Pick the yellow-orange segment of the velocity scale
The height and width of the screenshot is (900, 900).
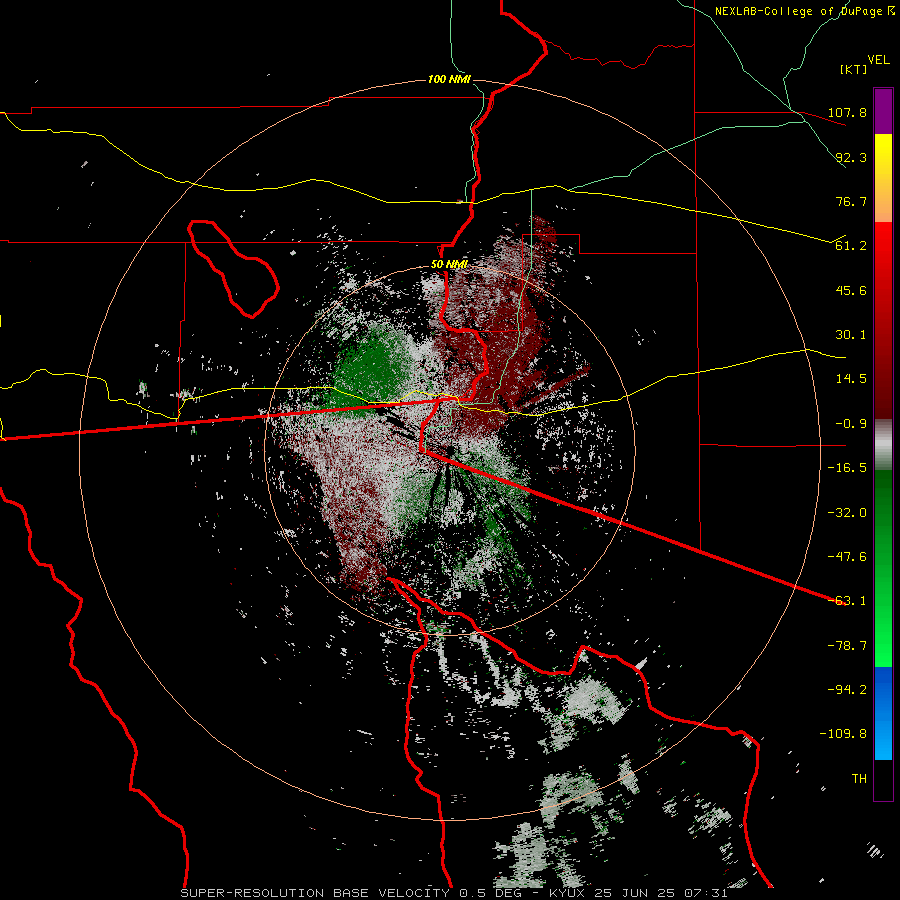click(883, 178)
